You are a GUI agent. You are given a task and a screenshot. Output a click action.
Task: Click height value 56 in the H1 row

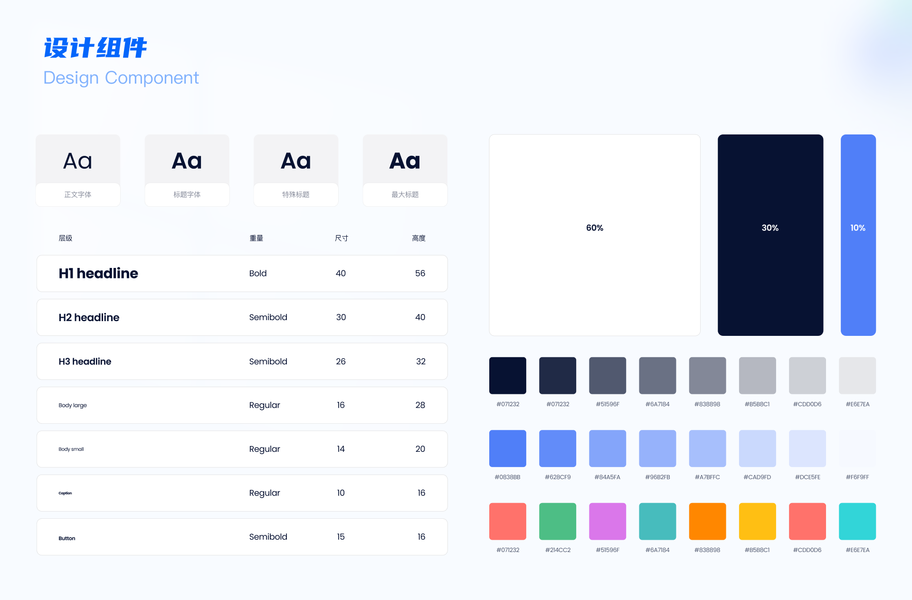tap(420, 273)
